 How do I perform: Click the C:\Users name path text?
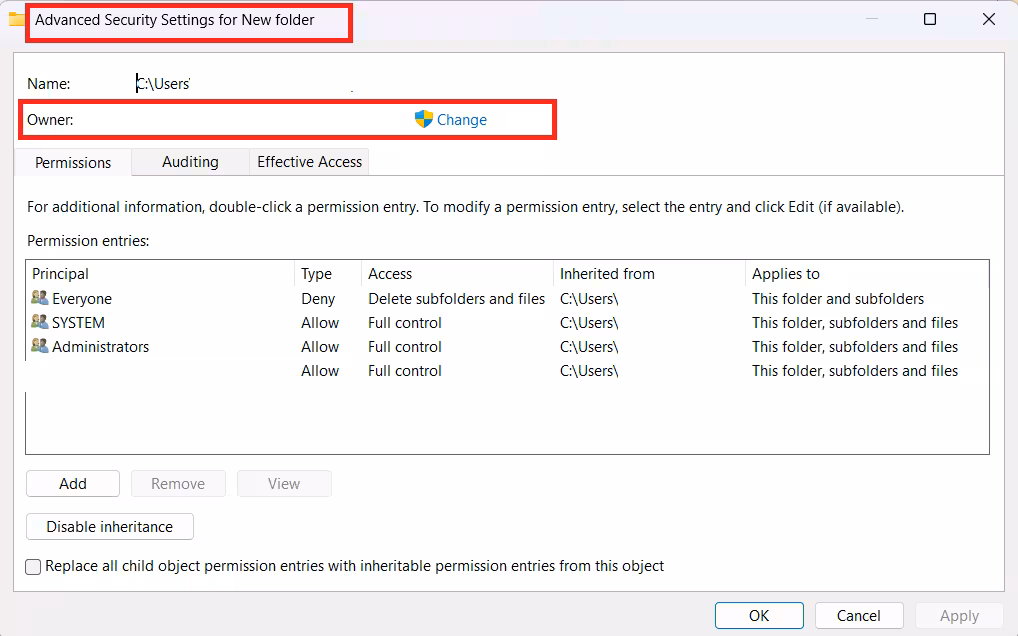[x=163, y=84]
